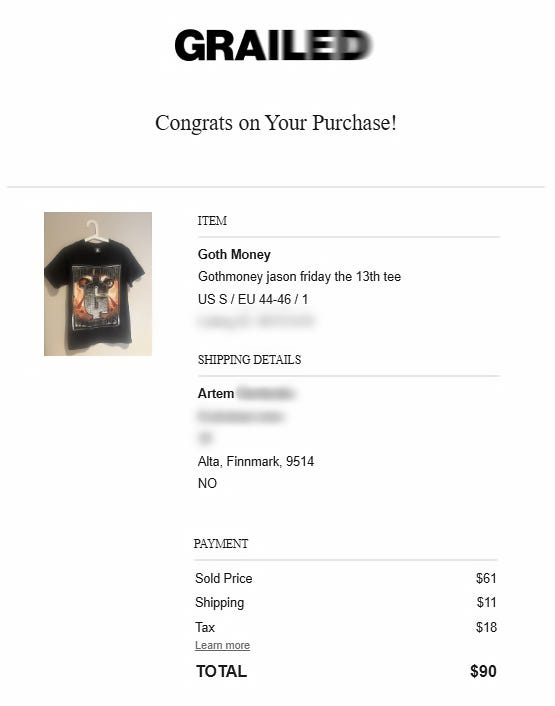Select the Gothmoney jason friday the 13th tee title
The width and height of the screenshot is (555, 706).
(x=299, y=276)
